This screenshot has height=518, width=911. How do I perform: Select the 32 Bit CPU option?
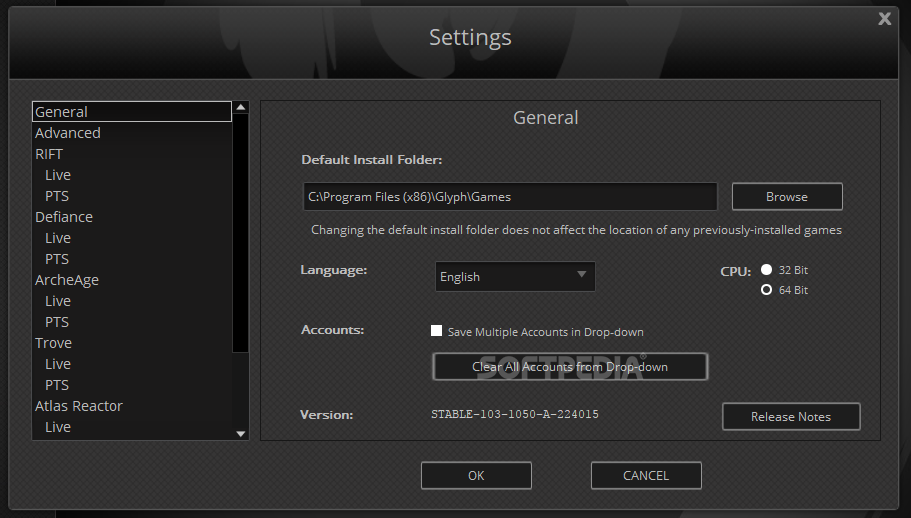[x=766, y=269]
